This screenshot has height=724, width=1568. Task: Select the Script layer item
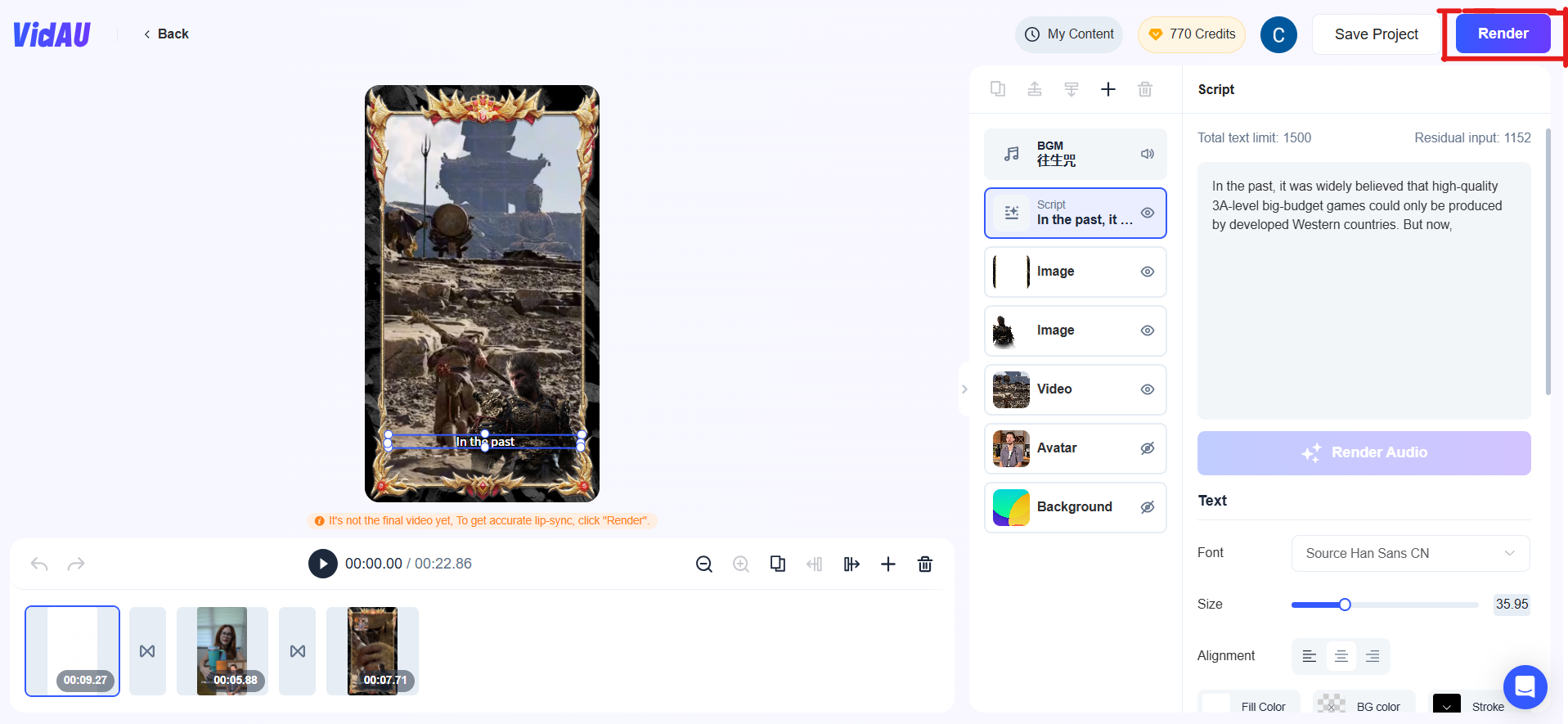pyautogui.click(x=1074, y=214)
